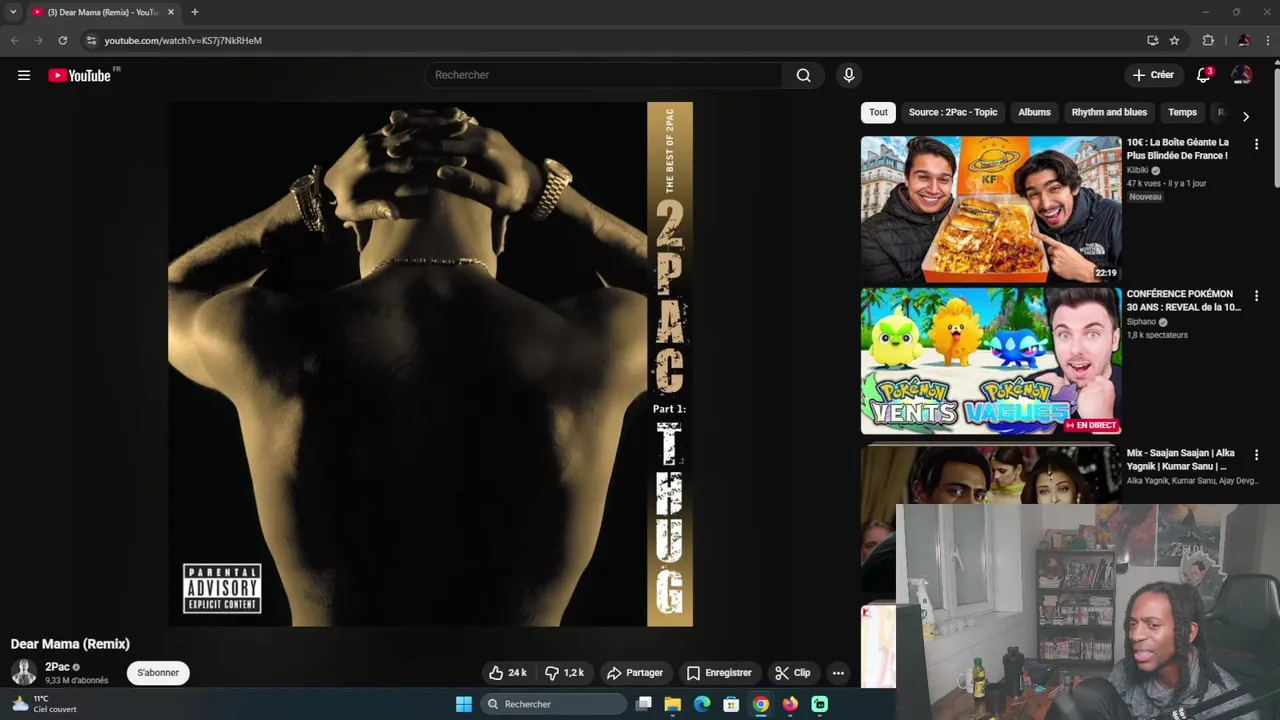
Task: Open Firefox from the taskbar
Action: click(790, 704)
